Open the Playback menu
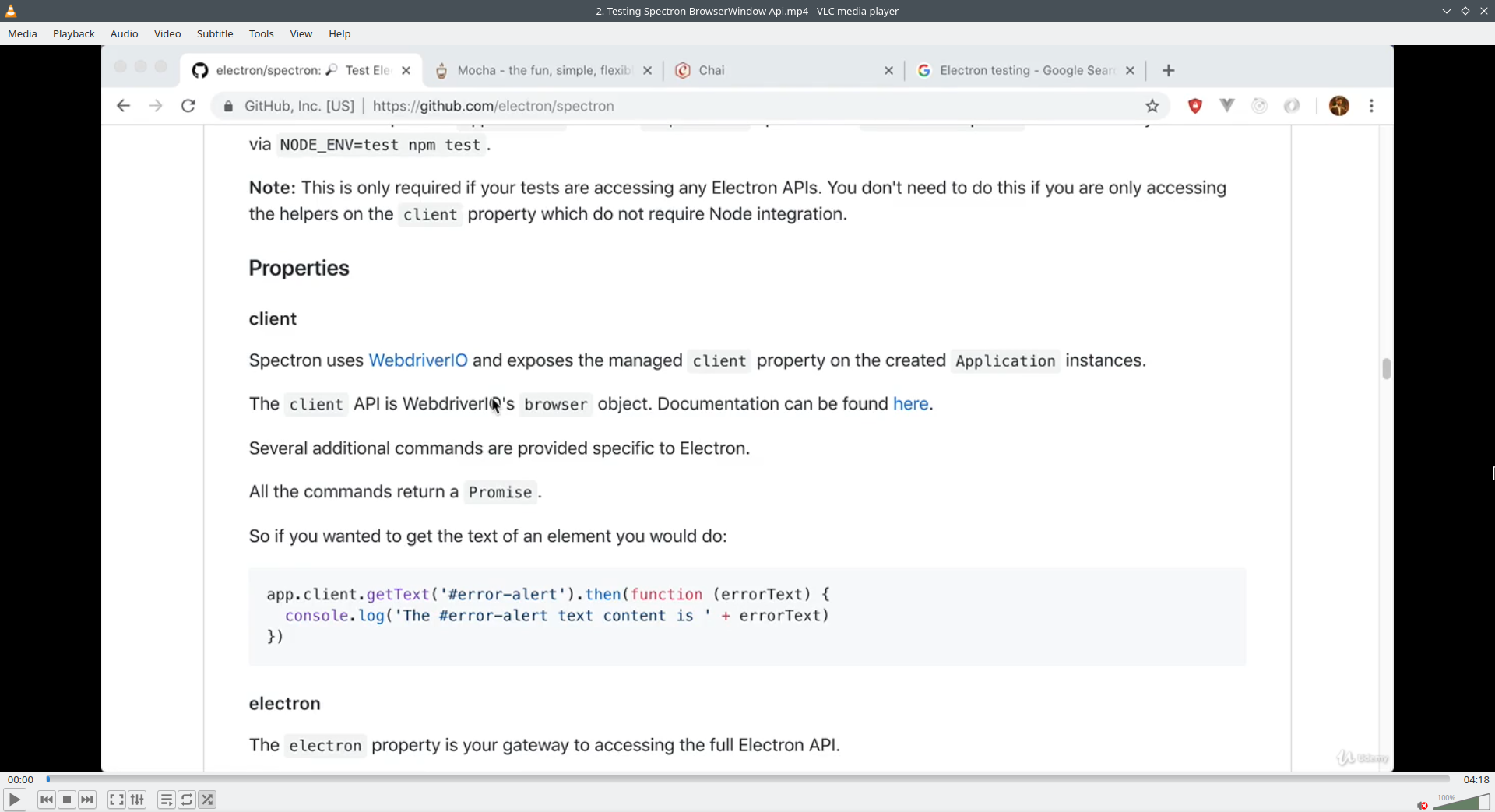The width and height of the screenshot is (1495, 812). (x=74, y=33)
